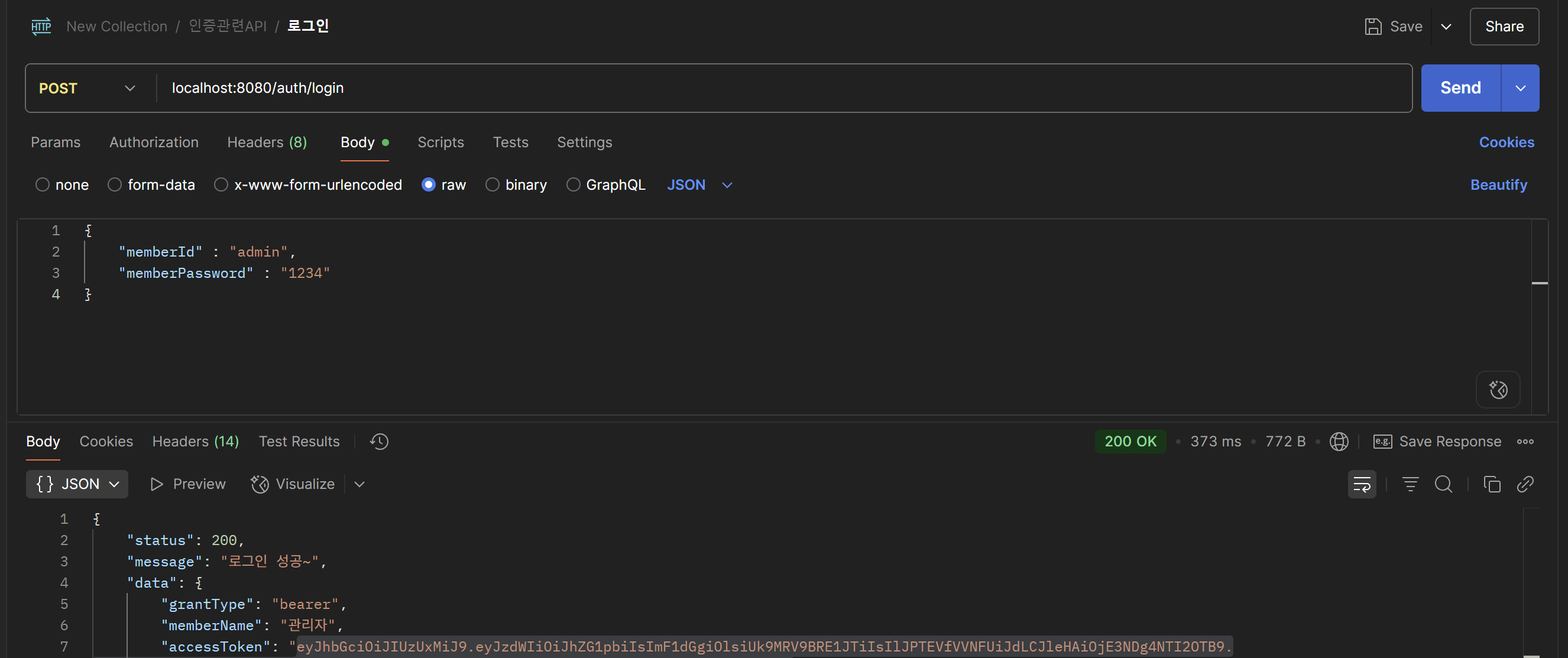Click the filter response icon
This screenshot has width=1568, height=658.
click(x=1410, y=484)
